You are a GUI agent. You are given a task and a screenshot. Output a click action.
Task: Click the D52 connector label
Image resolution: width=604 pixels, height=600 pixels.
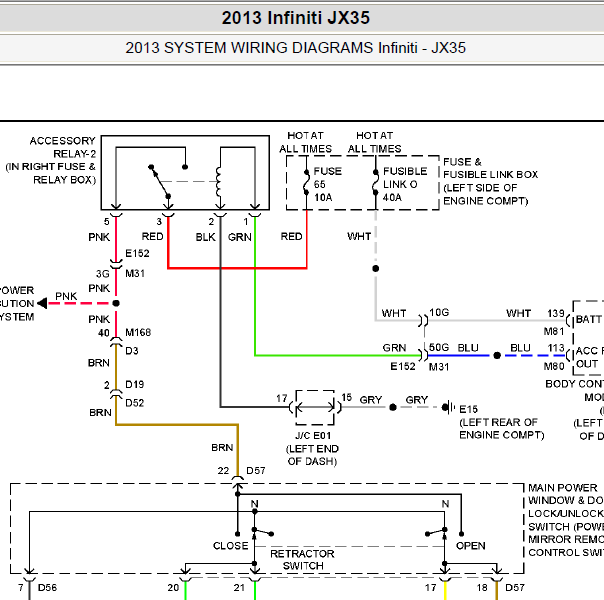[134, 402]
